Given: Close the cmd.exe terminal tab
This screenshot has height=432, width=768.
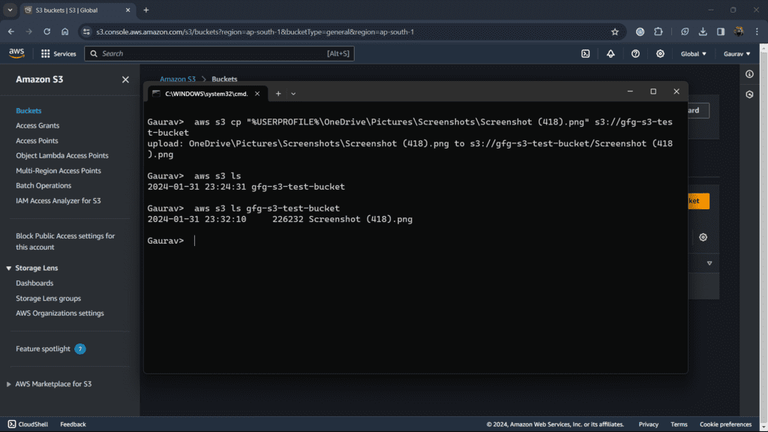Looking at the screenshot, I should click(x=257, y=94).
